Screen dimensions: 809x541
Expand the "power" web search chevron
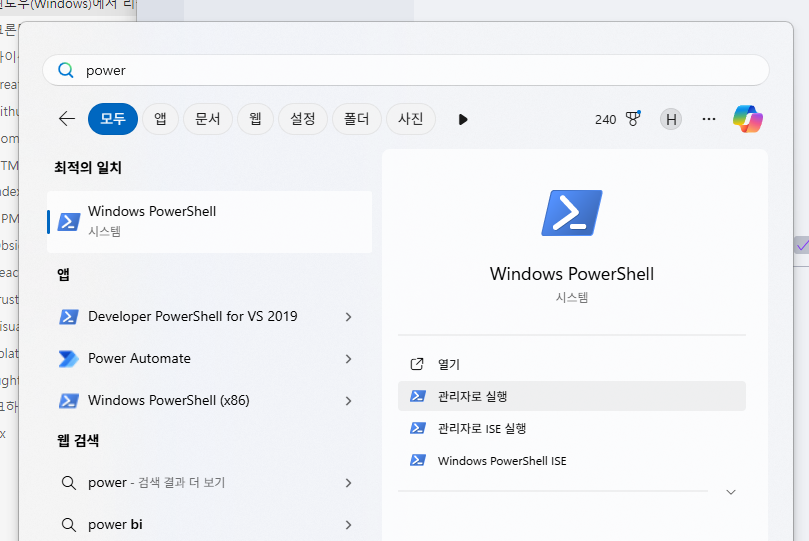click(349, 483)
